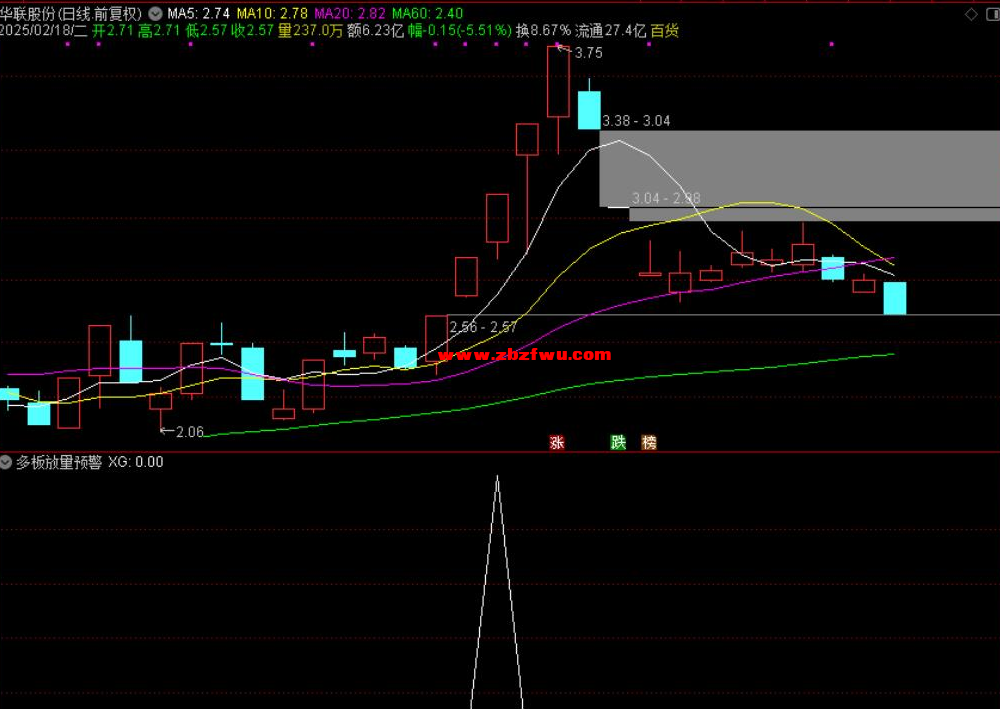Click the 3.75 high price marker
Viewport: 1000px width, 709px height.
[588, 53]
